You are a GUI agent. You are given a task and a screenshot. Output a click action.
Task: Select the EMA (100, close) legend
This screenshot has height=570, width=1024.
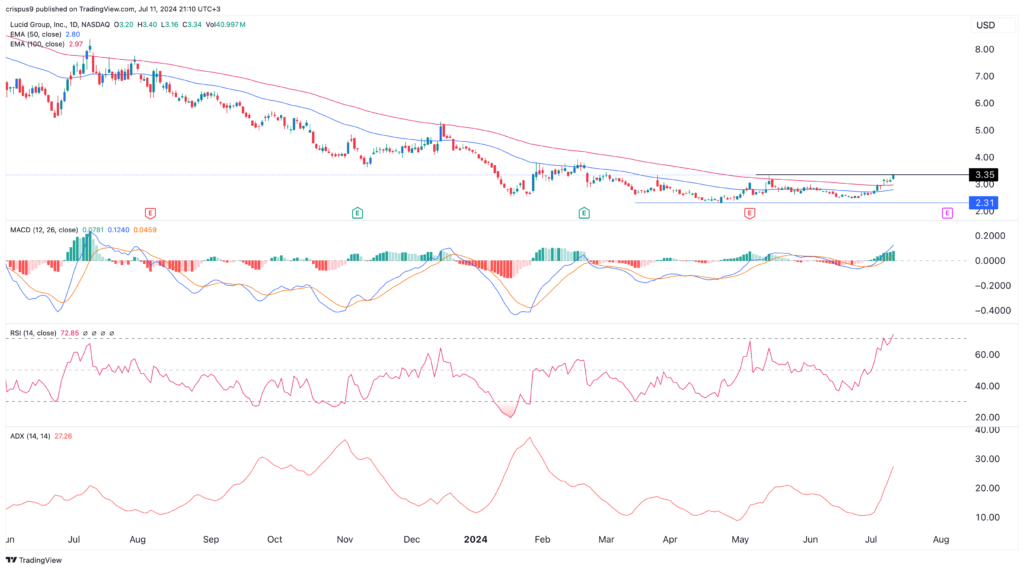pos(37,44)
